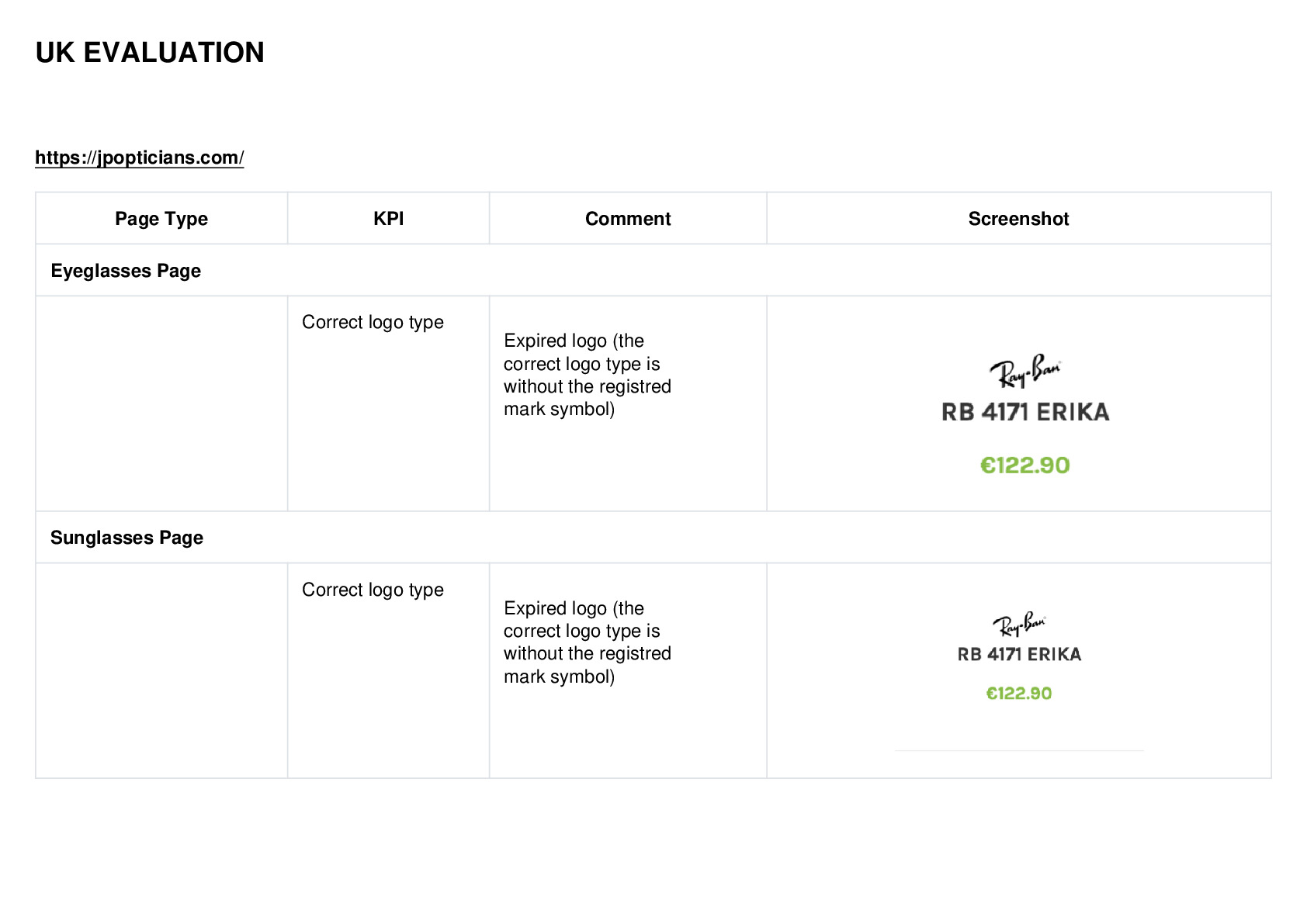Click the Ray-Ban logo in Eyeglasses screenshot
The height and width of the screenshot is (924, 1307).
pyautogui.click(x=1025, y=371)
